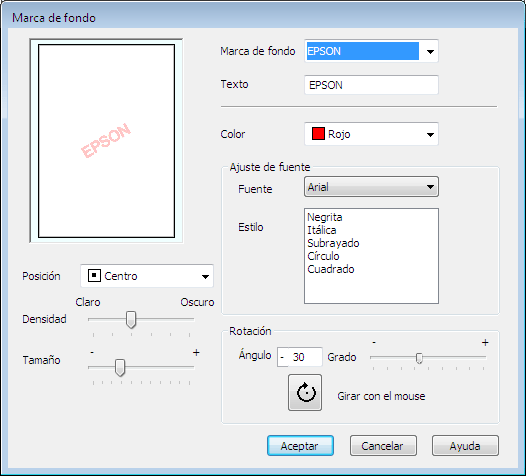Expand the Color dropdown arrow
Image resolution: width=526 pixels, height=476 pixels.
coord(430,134)
